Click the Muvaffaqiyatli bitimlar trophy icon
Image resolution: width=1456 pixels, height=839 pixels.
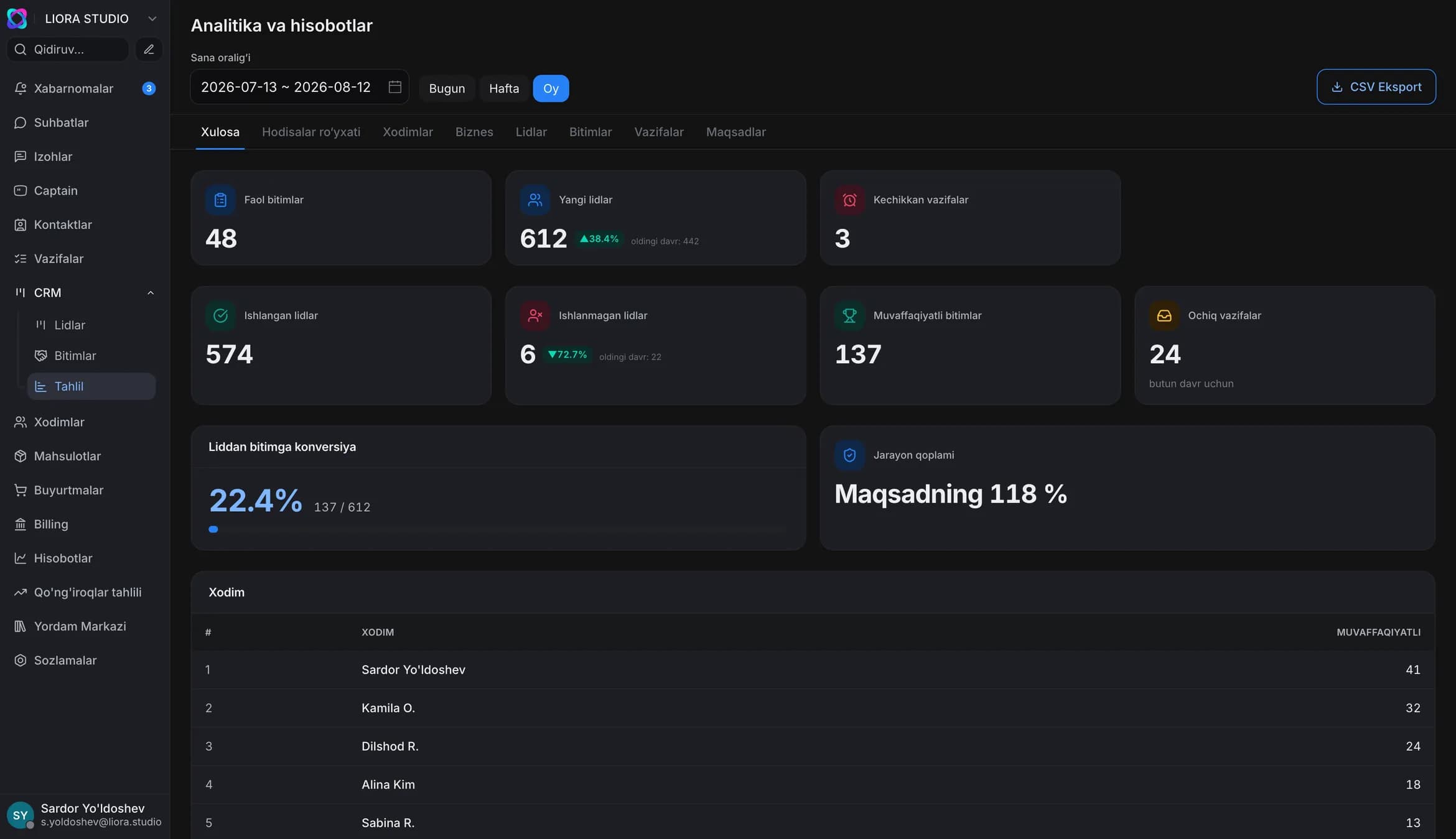coord(849,315)
